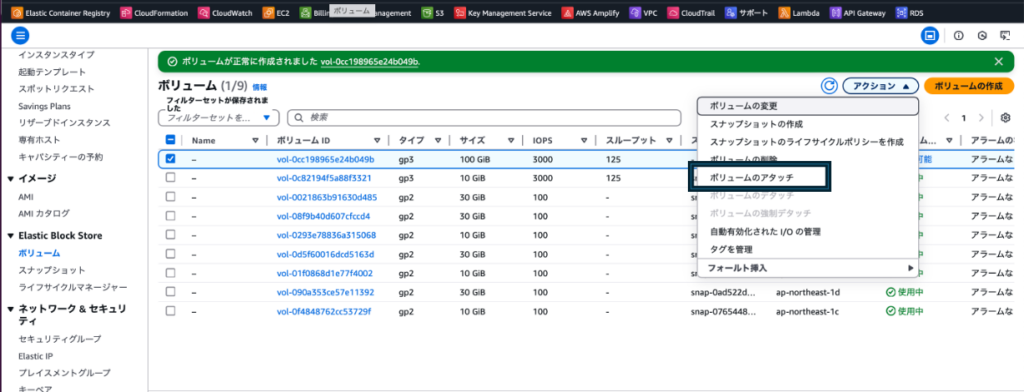Open the フィルターセット dropdown
The width and height of the screenshot is (1024, 392).
[x=219, y=118]
